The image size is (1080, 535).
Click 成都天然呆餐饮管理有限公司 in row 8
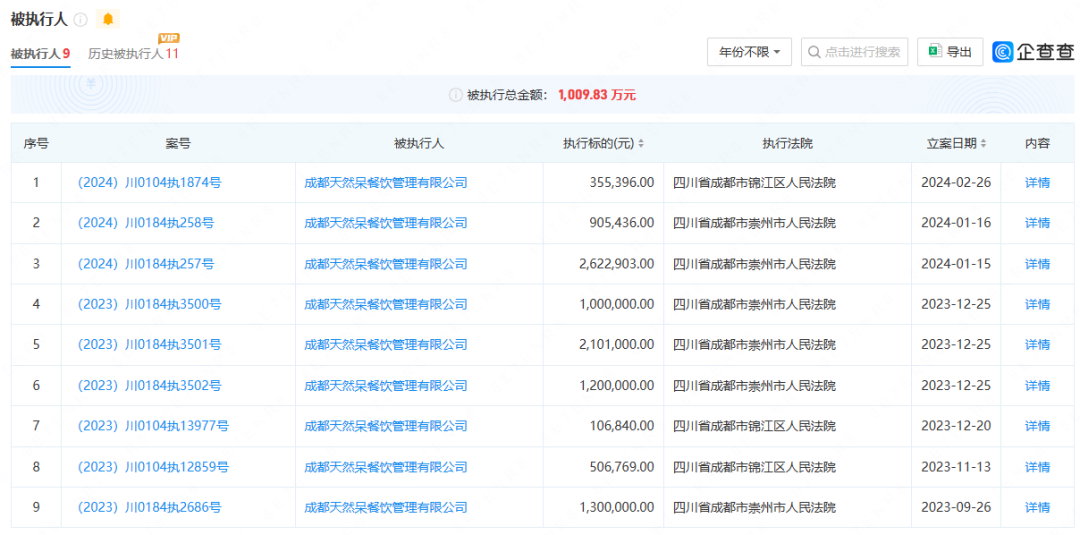(386, 467)
